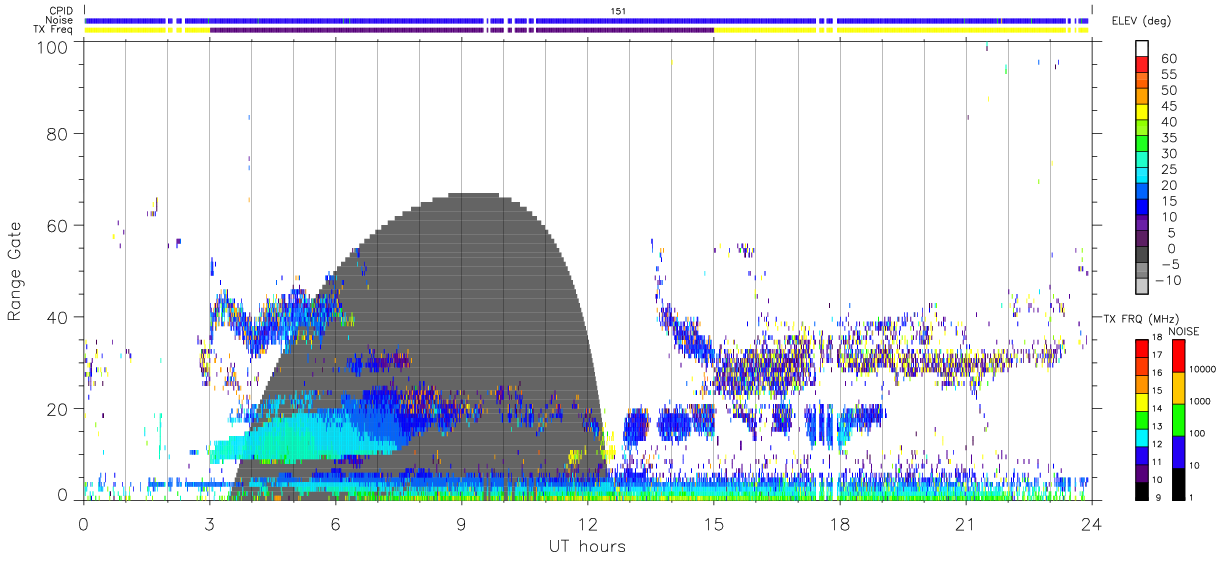
Task: Select the cyan 12–13 MHz TX FRQ swatch
Action: point(1141,437)
